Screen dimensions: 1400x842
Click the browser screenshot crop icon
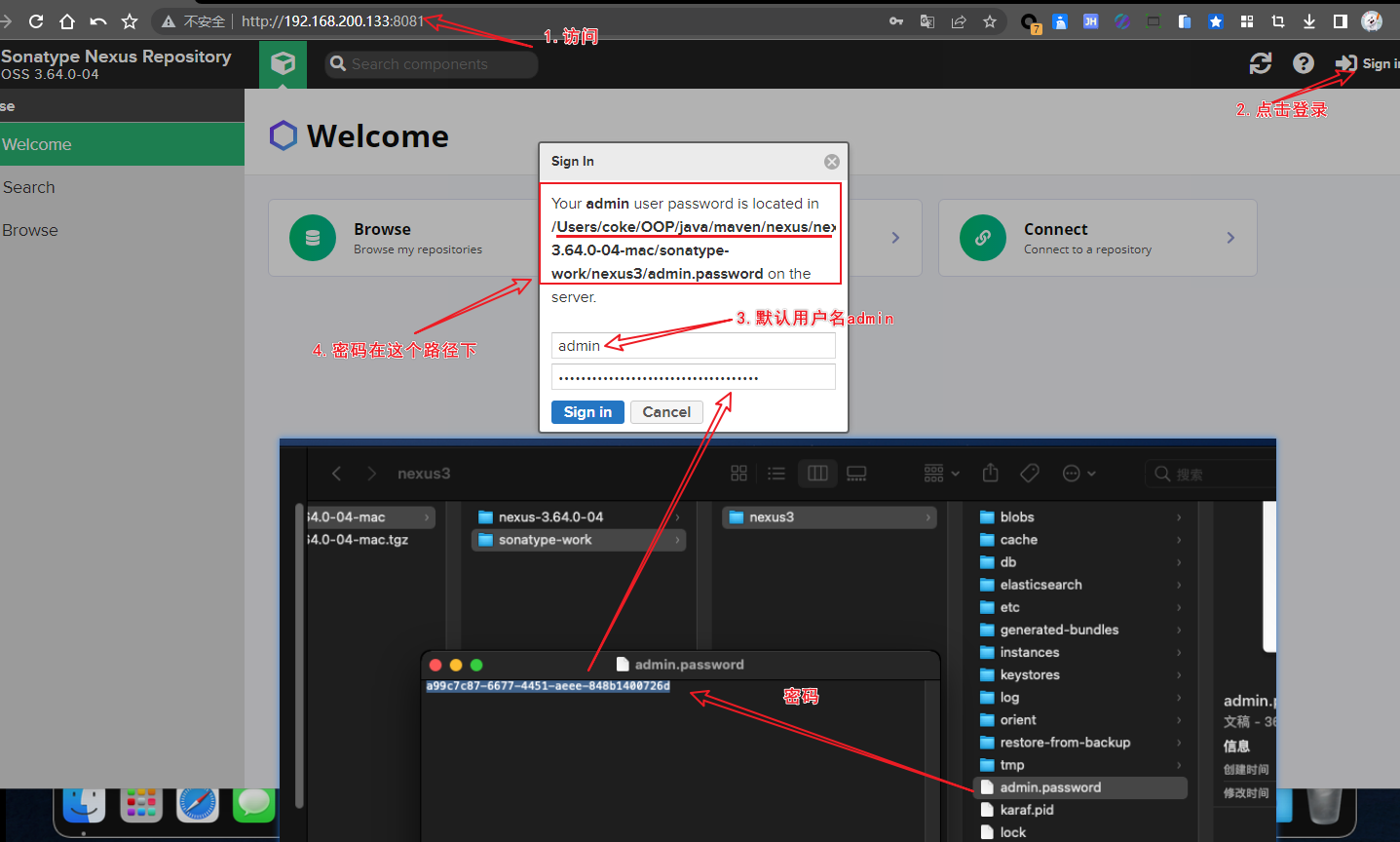[1278, 21]
